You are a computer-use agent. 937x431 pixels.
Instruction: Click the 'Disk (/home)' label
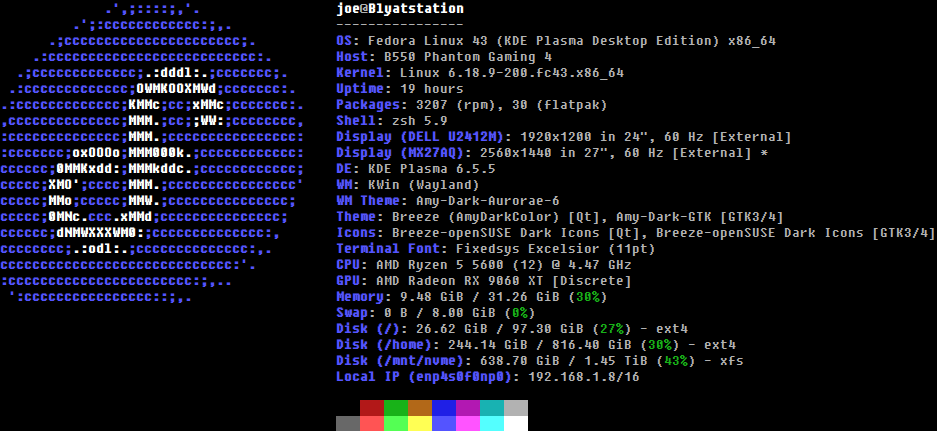[384, 345]
